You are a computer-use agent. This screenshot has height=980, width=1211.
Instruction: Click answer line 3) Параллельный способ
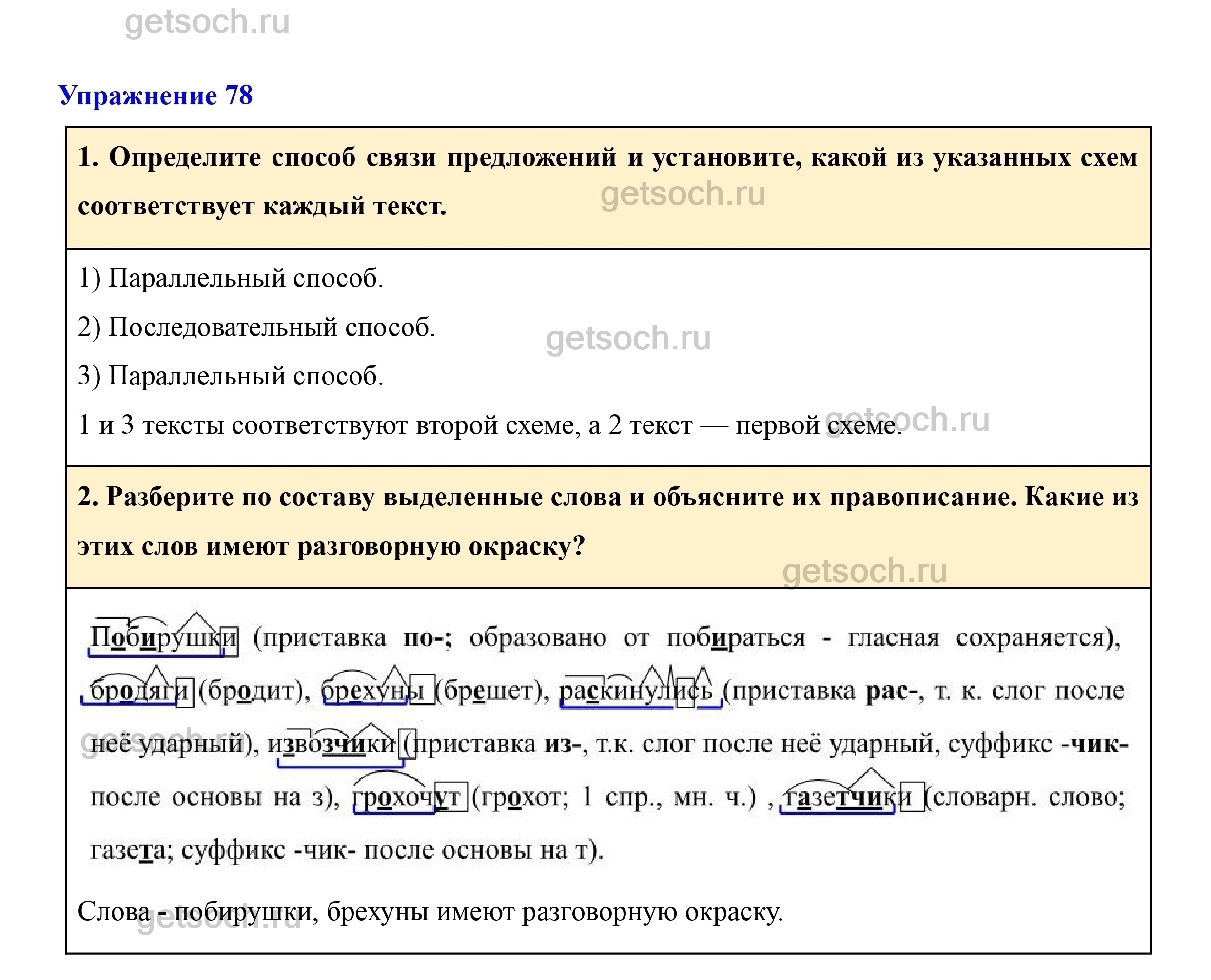point(231,376)
